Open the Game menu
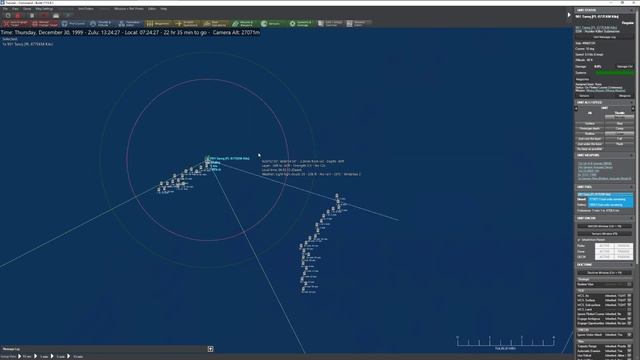640x360 pixels. 27,9
